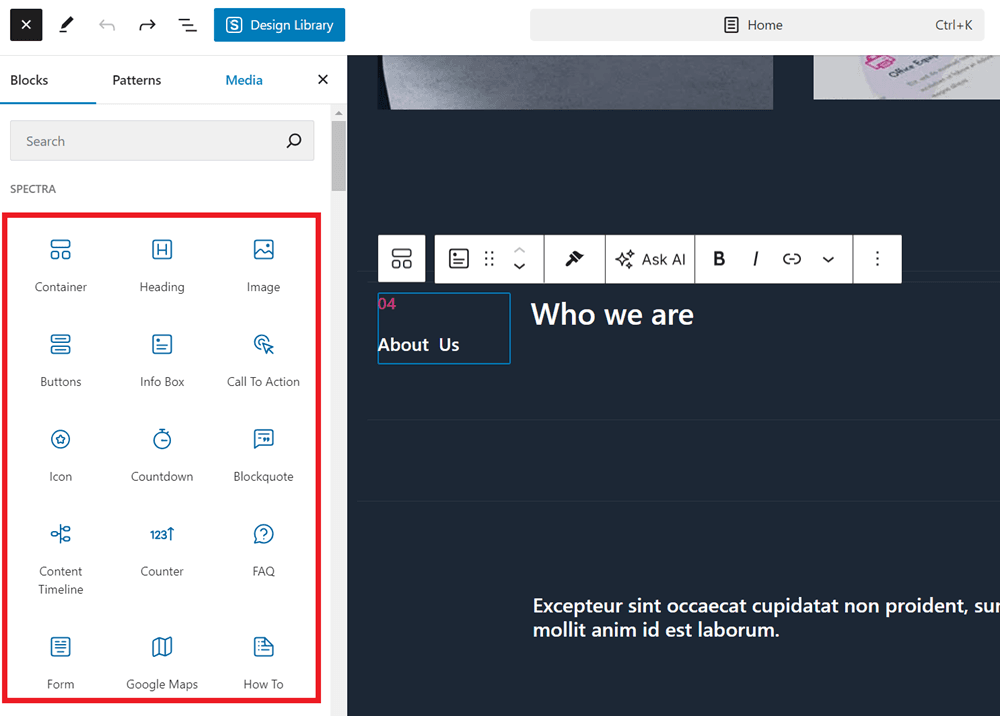Open the block options three-dot menu
1000x716 pixels.
tap(877, 259)
